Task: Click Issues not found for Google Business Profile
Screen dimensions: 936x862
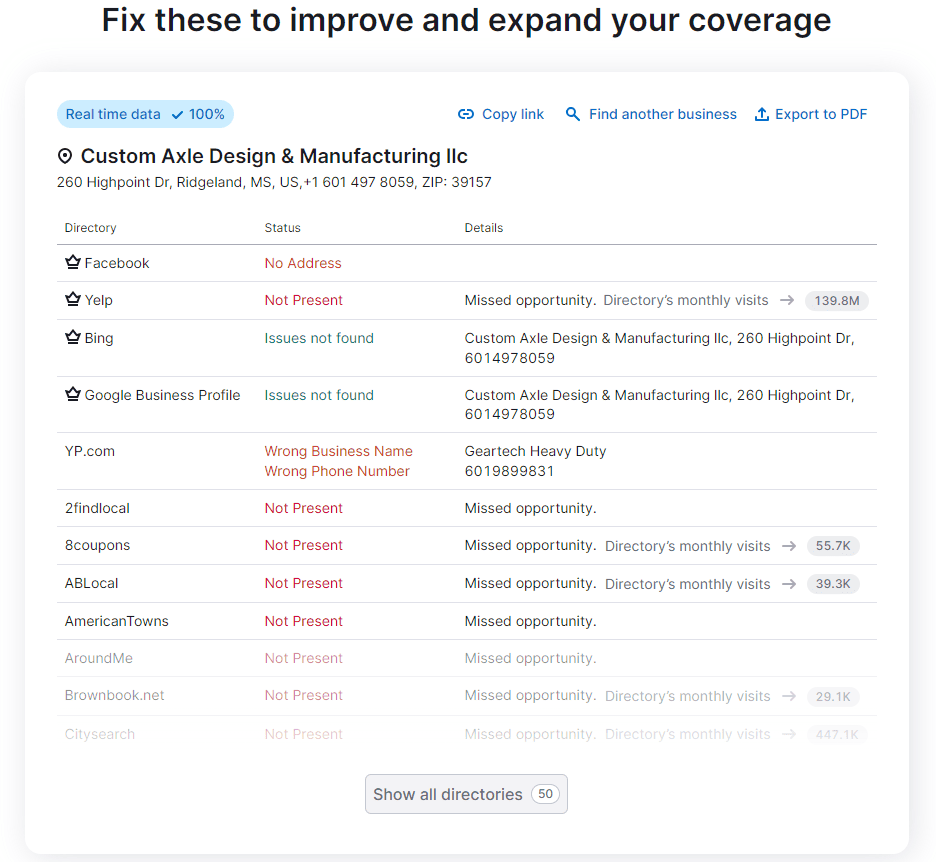Action: pos(319,395)
